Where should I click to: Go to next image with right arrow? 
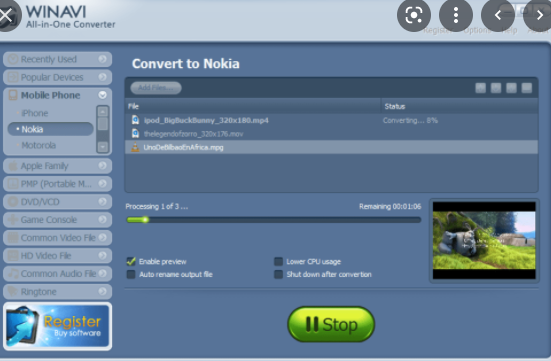click(x=539, y=15)
